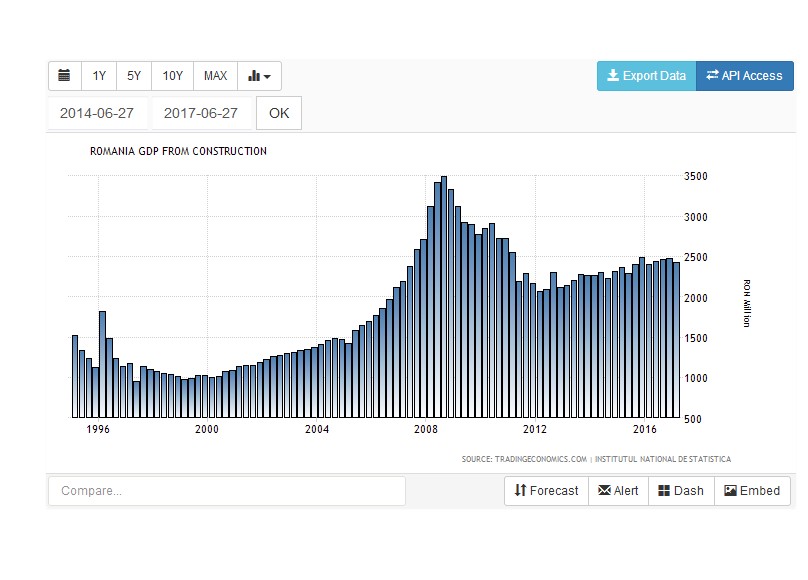Click the start date field 2014-06-27
This screenshot has width=808, height=580.
point(97,113)
